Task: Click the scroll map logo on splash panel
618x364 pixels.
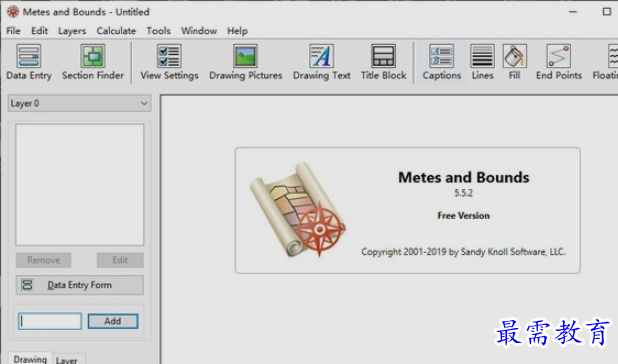Action: click(x=298, y=210)
